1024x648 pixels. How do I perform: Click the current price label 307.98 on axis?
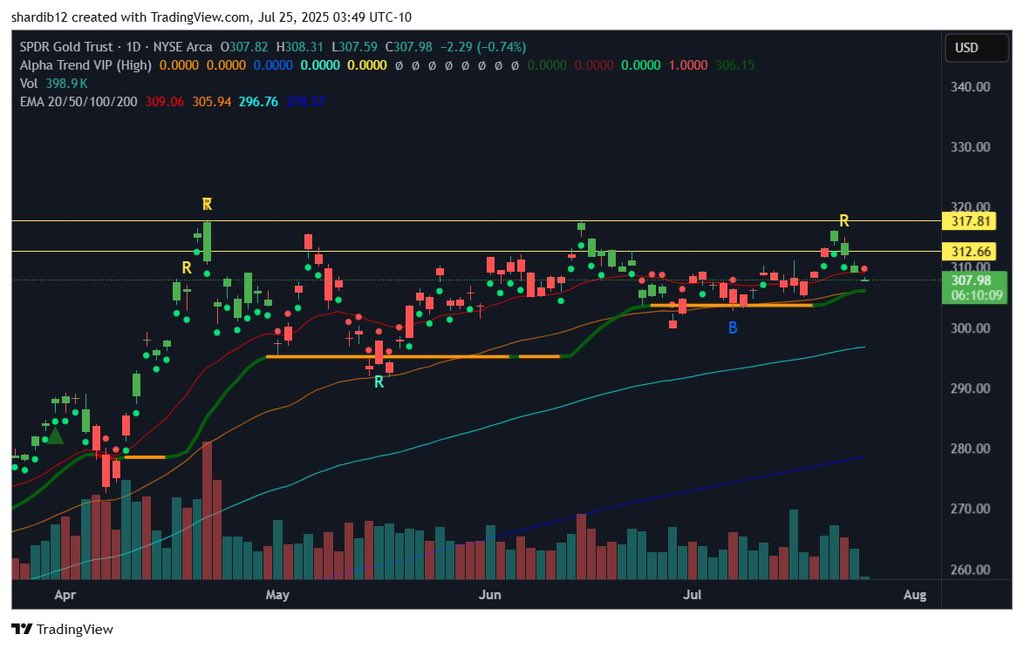(x=971, y=281)
